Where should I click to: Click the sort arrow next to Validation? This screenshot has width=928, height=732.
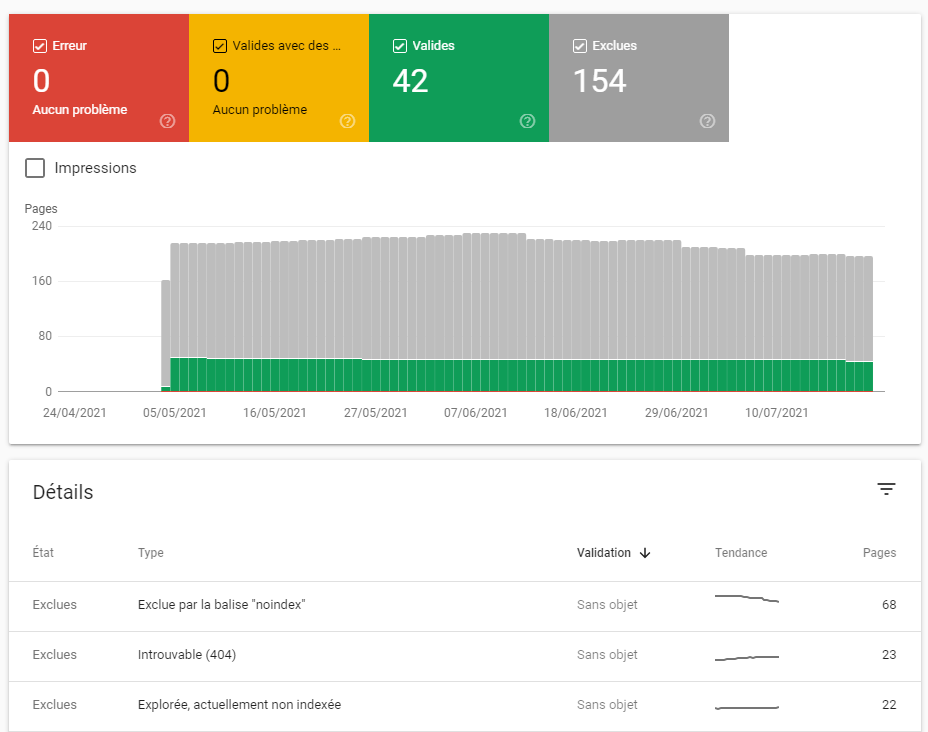pos(646,553)
